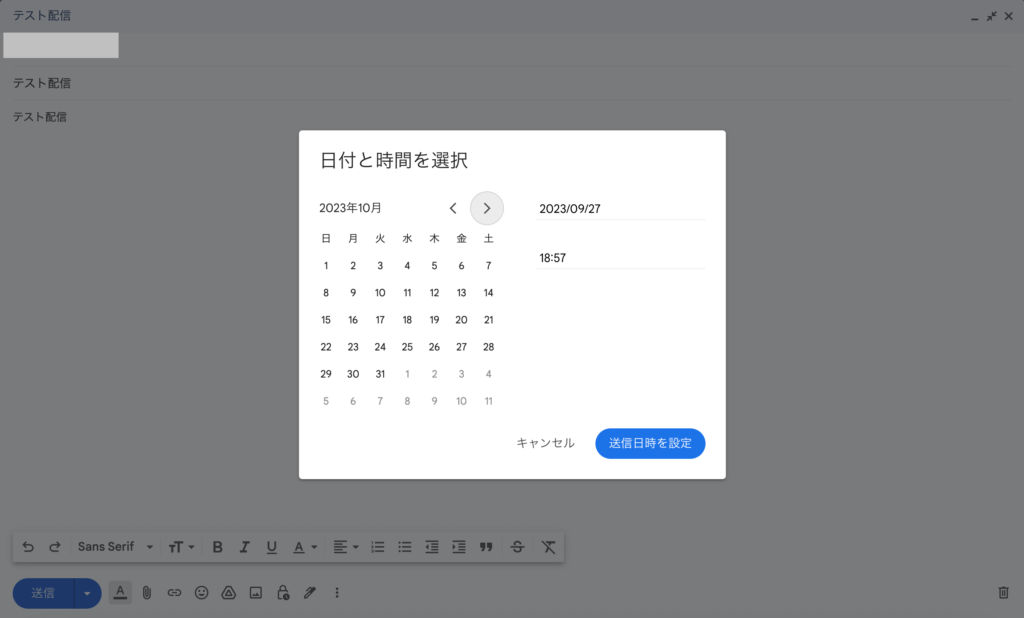Open the Sans Serif font dropdown

click(116, 547)
